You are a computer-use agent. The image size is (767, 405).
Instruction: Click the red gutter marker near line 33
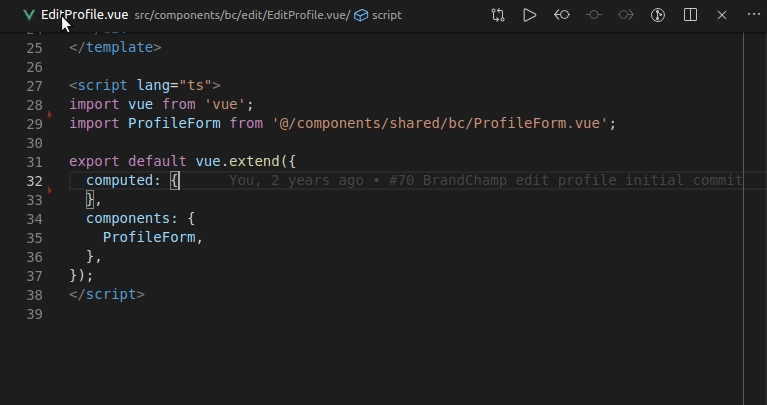point(49,190)
